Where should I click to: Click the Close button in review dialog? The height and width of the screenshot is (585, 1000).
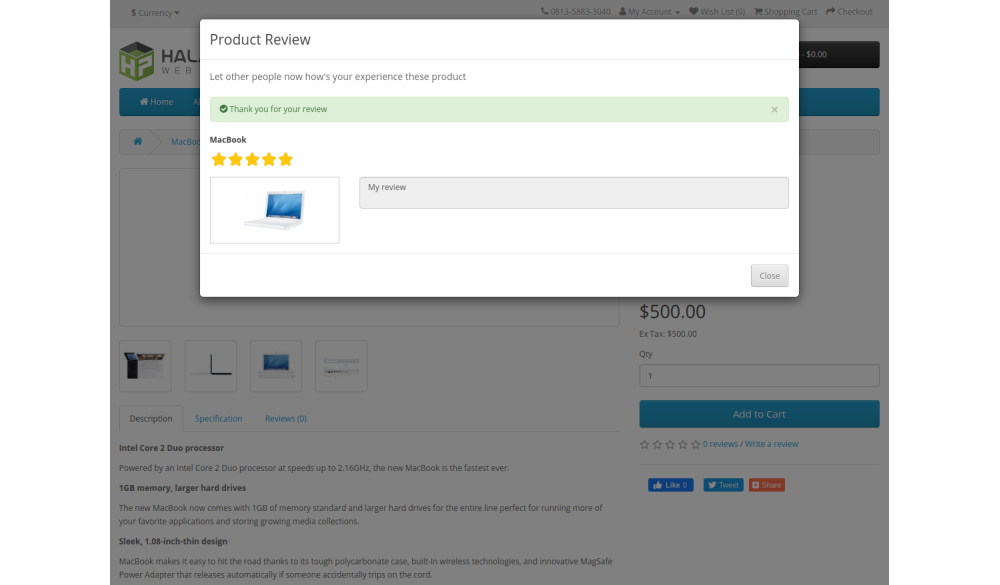(x=769, y=276)
